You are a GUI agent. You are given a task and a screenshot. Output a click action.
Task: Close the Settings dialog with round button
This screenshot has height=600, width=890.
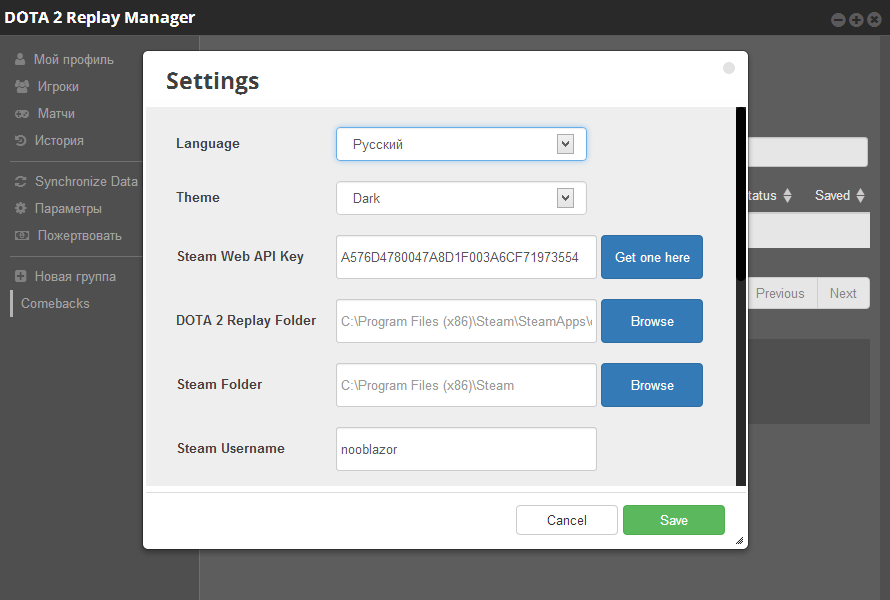(x=729, y=68)
